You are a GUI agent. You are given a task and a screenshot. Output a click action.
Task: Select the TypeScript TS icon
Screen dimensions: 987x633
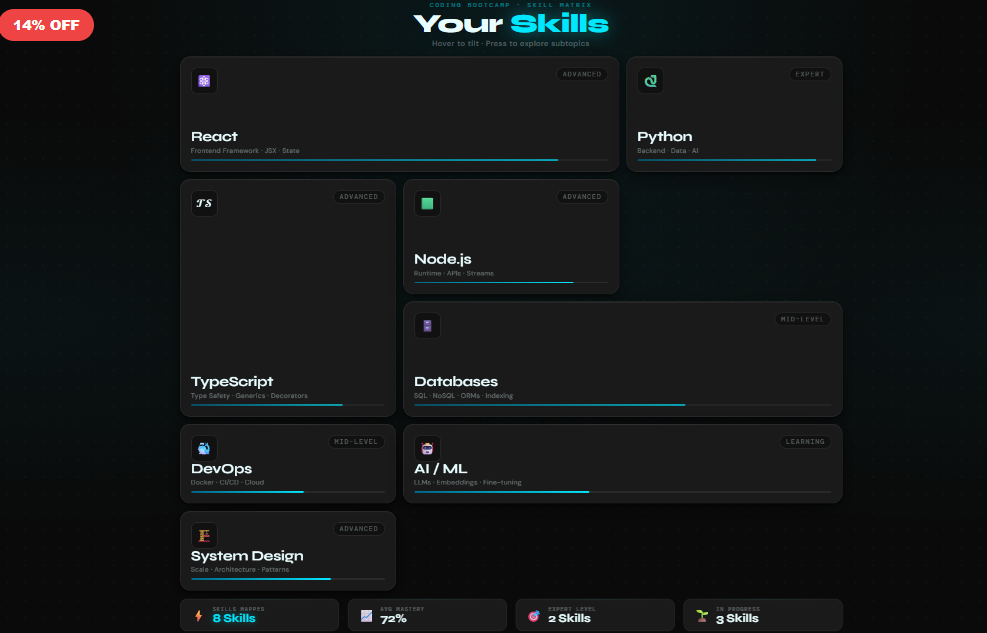click(x=204, y=204)
